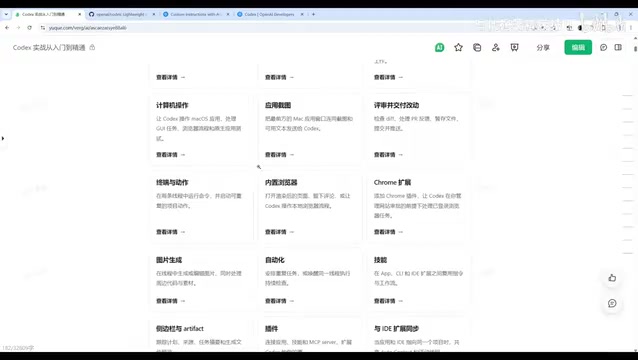Open 查看详情 under 应用截图
This screenshot has width=638, height=360.
click(x=280, y=155)
